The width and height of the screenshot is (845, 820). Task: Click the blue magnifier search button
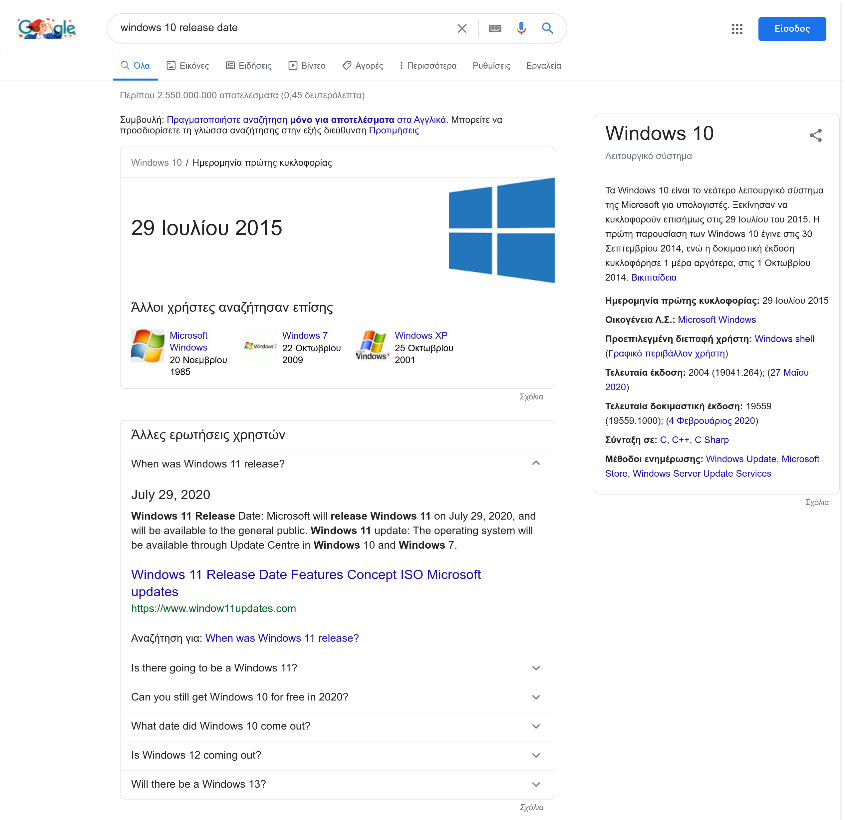point(548,29)
